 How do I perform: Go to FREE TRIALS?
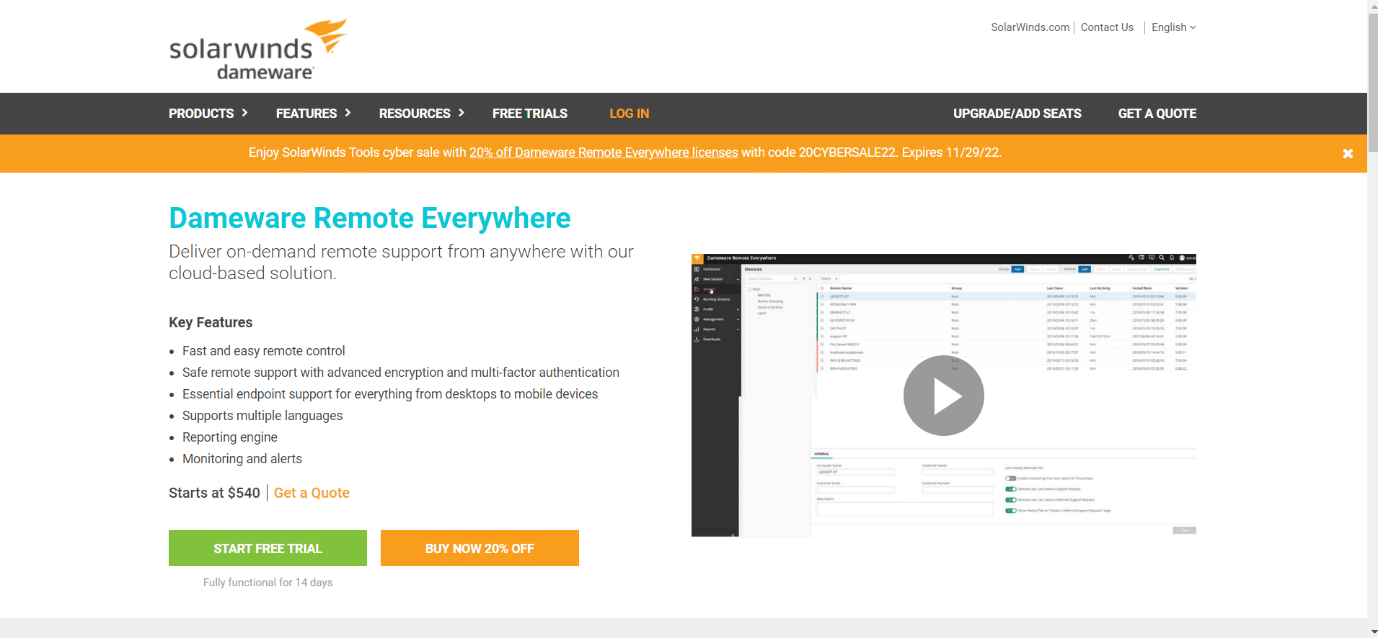530,113
